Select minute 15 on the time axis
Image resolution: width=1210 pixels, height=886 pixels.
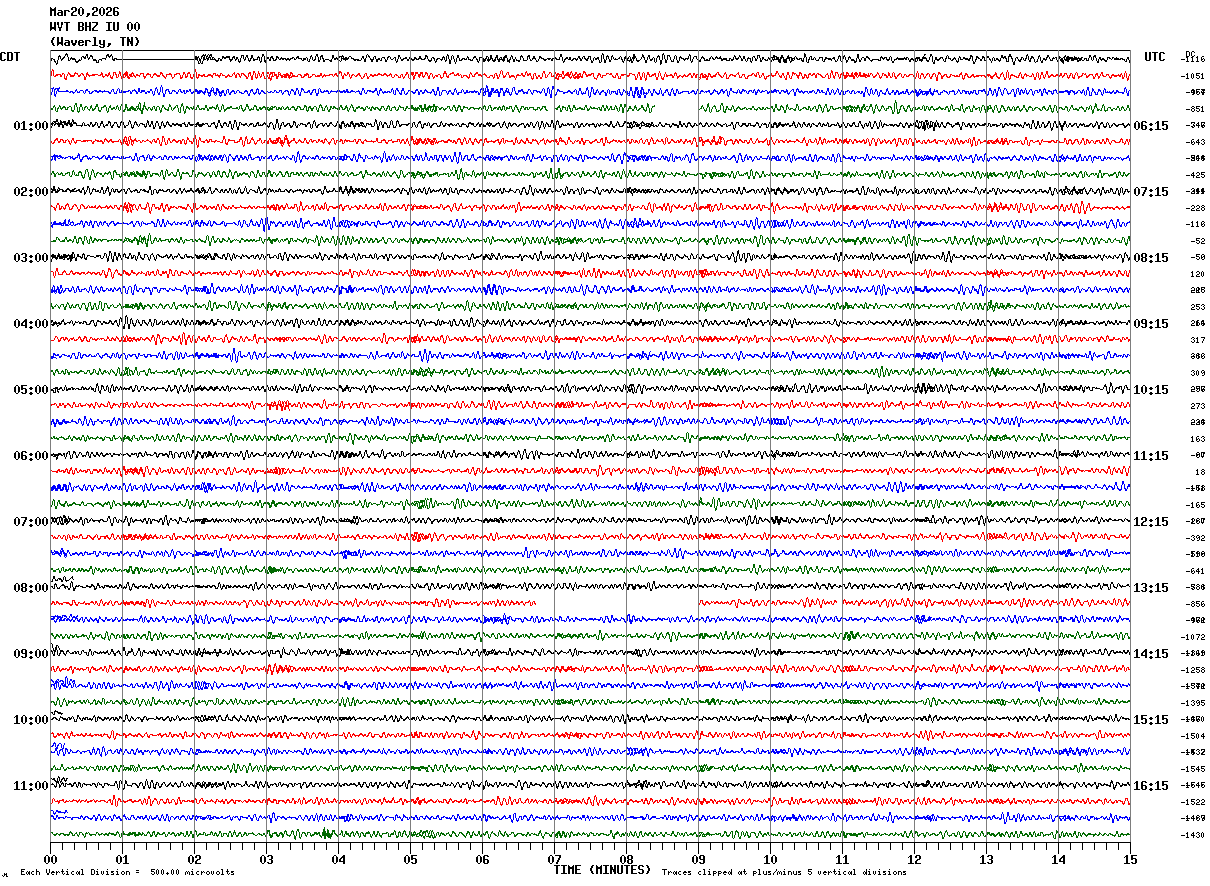point(1130,859)
